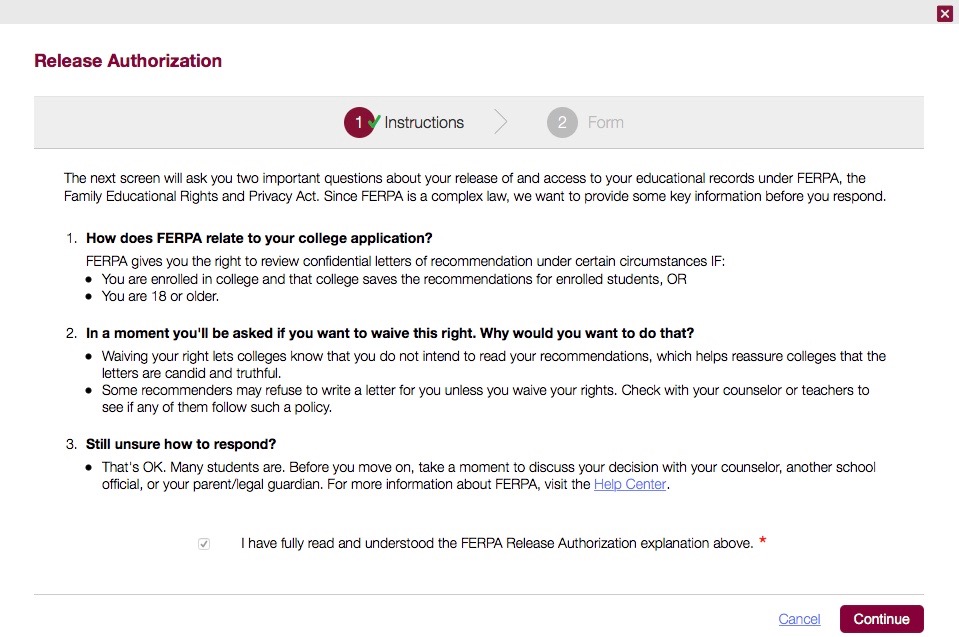Click the 'You are 18 or older' bullet
Screen dimensions: 959x637
click(160, 296)
